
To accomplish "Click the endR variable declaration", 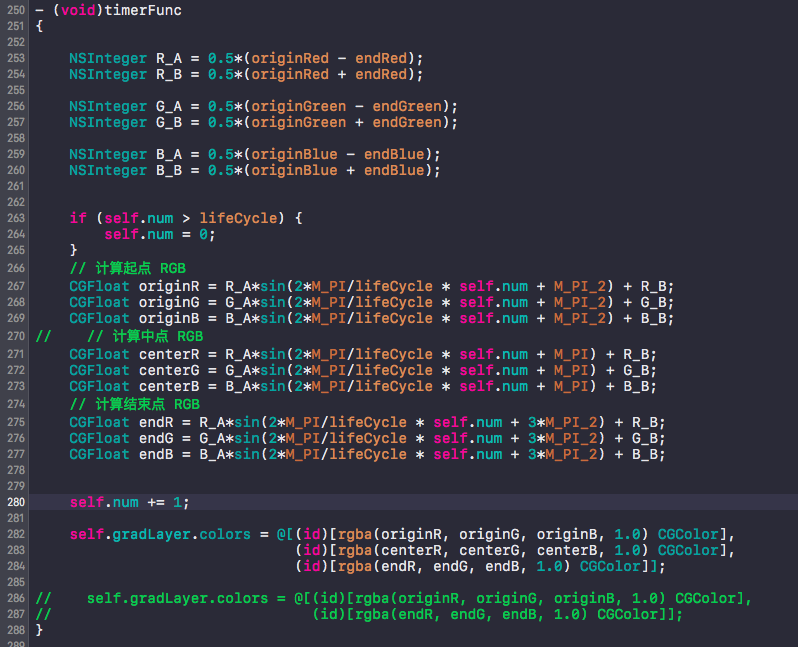I will click(156, 423).
